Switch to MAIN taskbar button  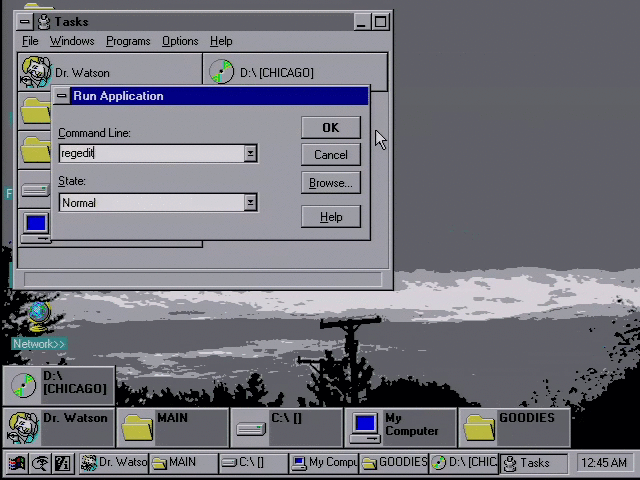coord(183,463)
